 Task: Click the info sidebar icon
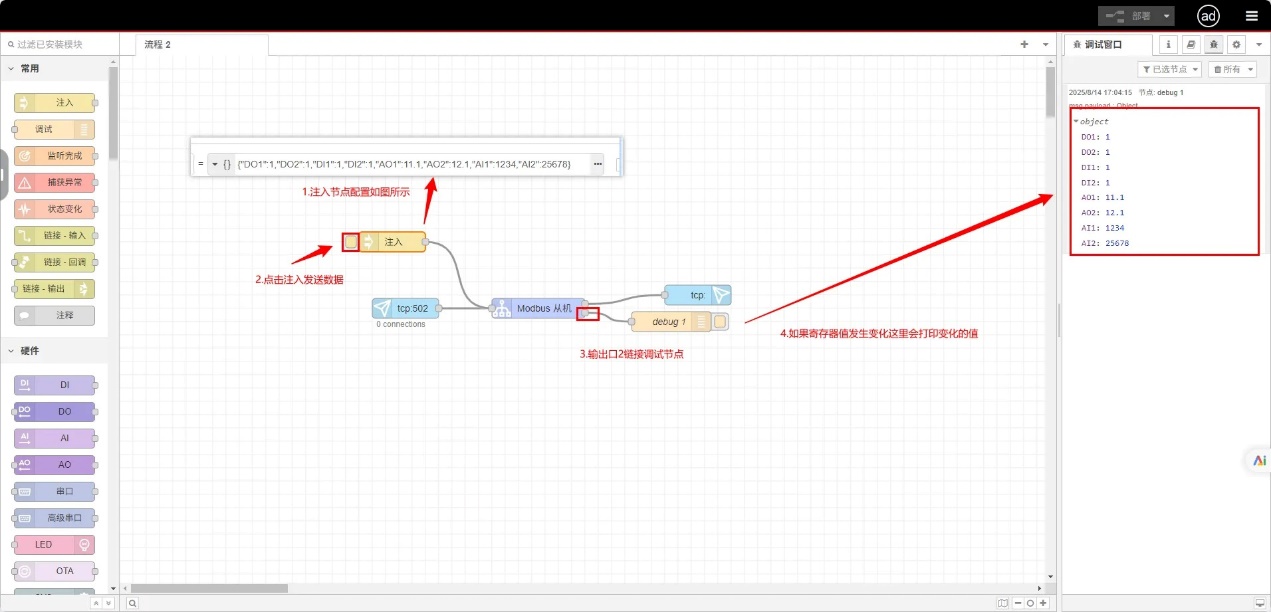coord(1169,45)
